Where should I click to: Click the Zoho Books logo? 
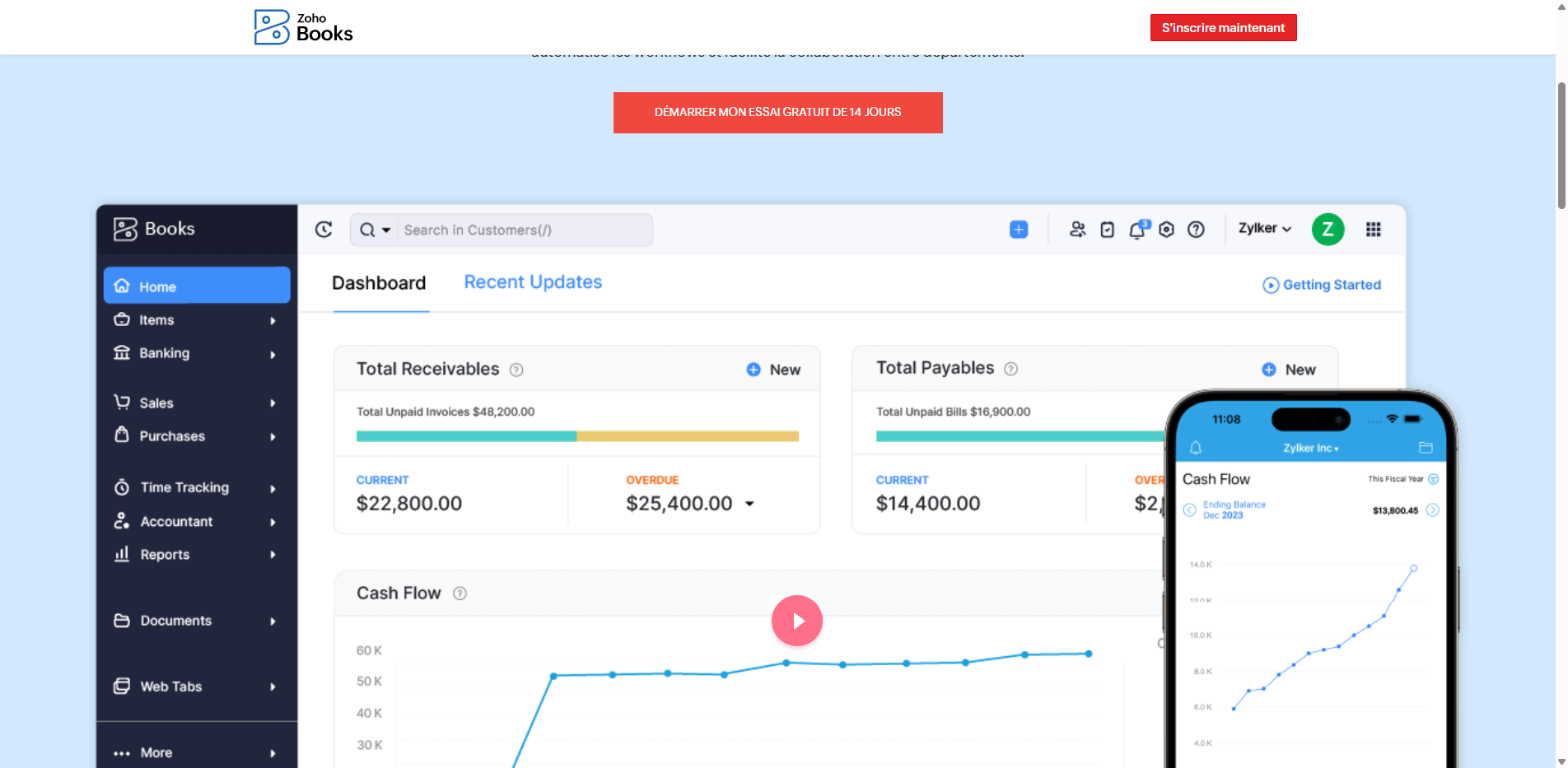click(x=303, y=27)
